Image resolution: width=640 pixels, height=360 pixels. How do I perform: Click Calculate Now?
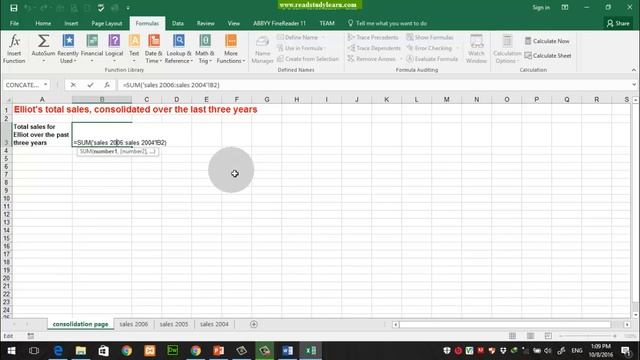tap(547, 41)
